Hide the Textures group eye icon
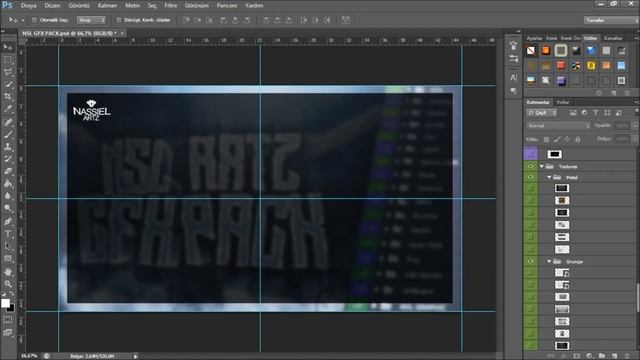The height and width of the screenshot is (360, 640). point(530,167)
